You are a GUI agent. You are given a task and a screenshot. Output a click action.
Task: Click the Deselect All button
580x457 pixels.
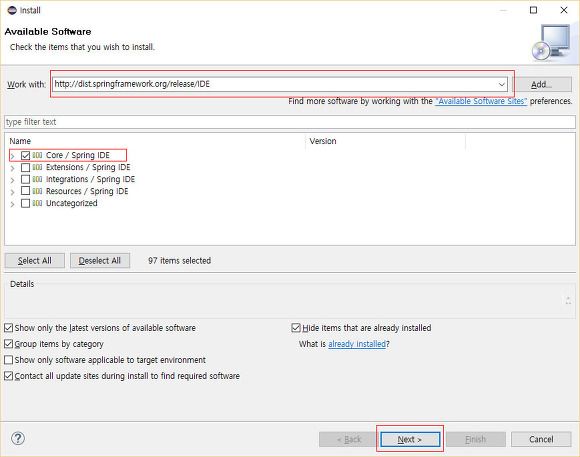click(100, 261)
